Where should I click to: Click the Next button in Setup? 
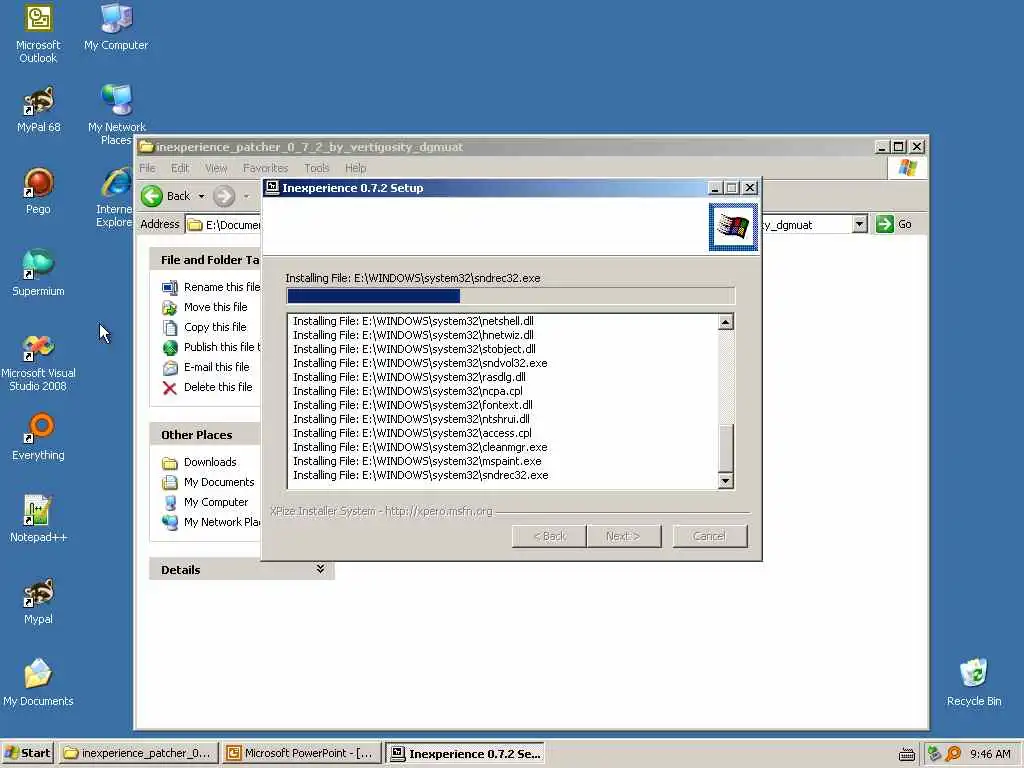[x=624, y=536]
